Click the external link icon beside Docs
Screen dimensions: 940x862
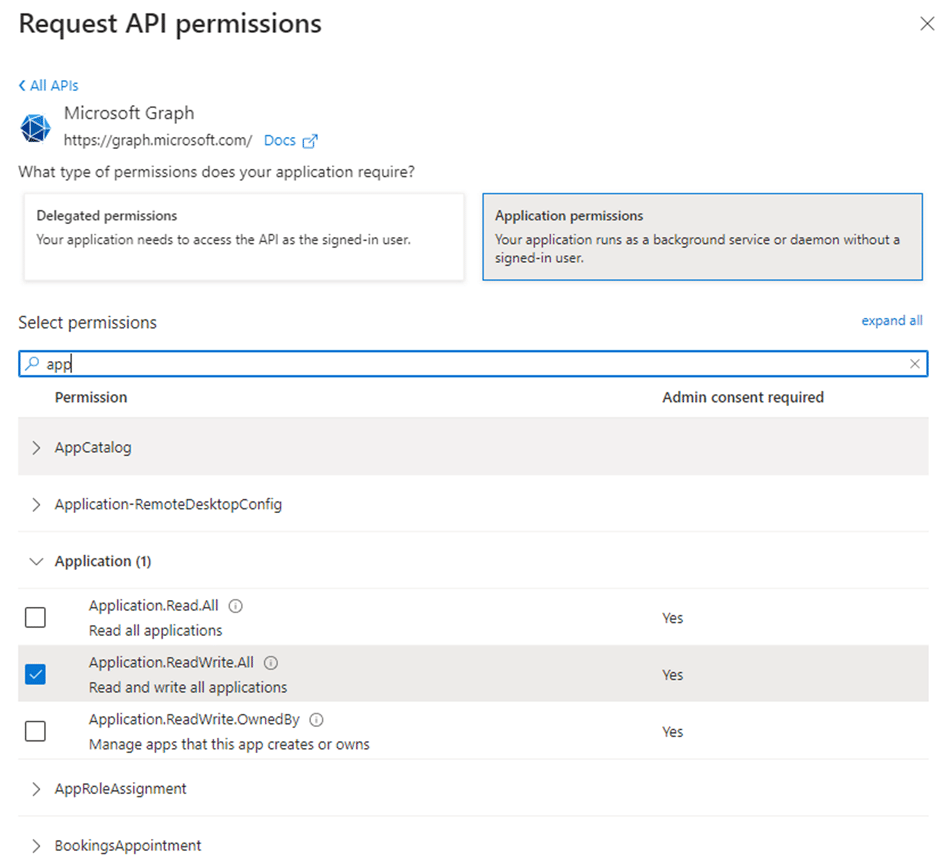point(310,141)
